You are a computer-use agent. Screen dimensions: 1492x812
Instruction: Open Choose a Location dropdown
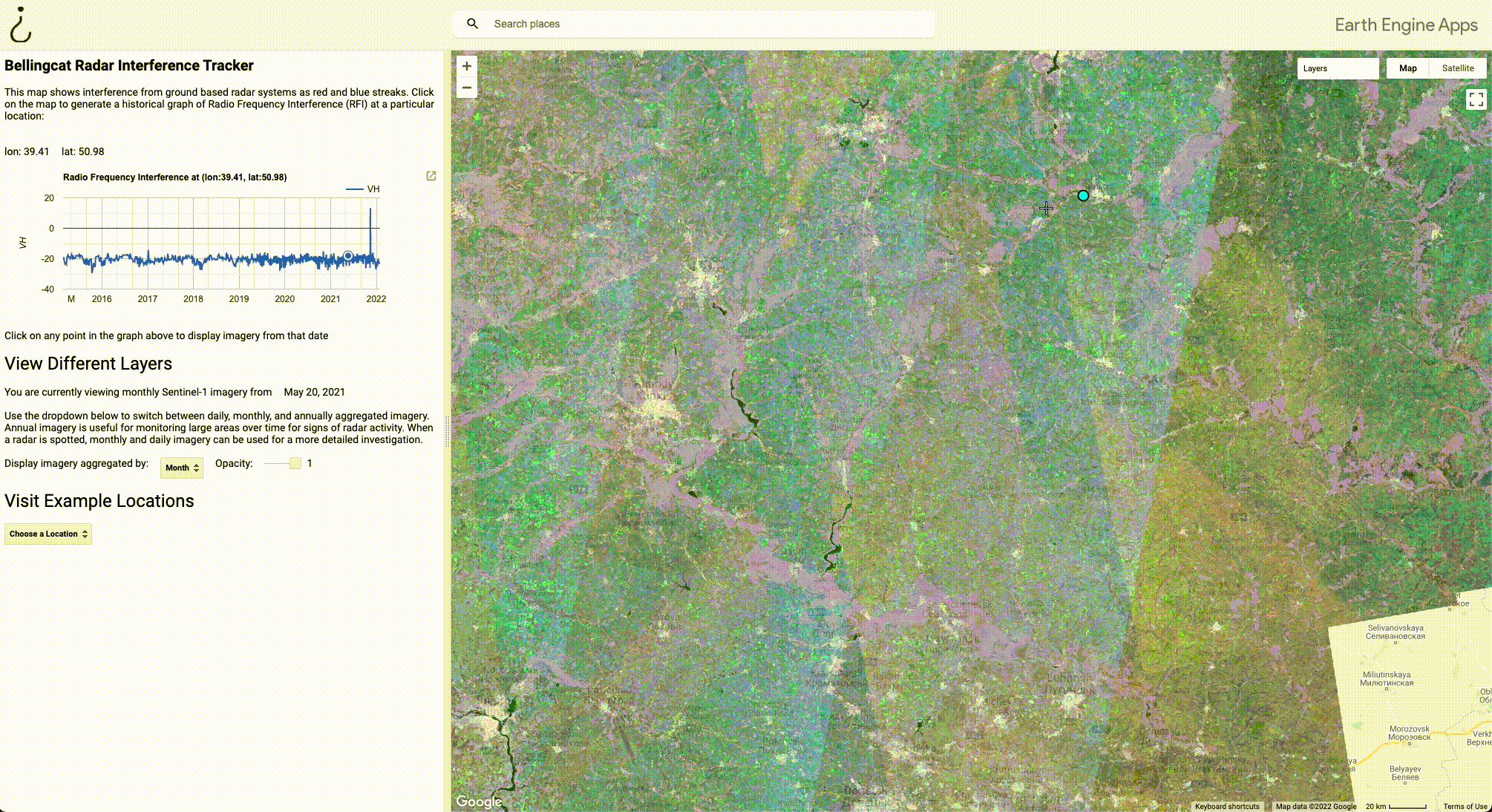click(48, 534)
